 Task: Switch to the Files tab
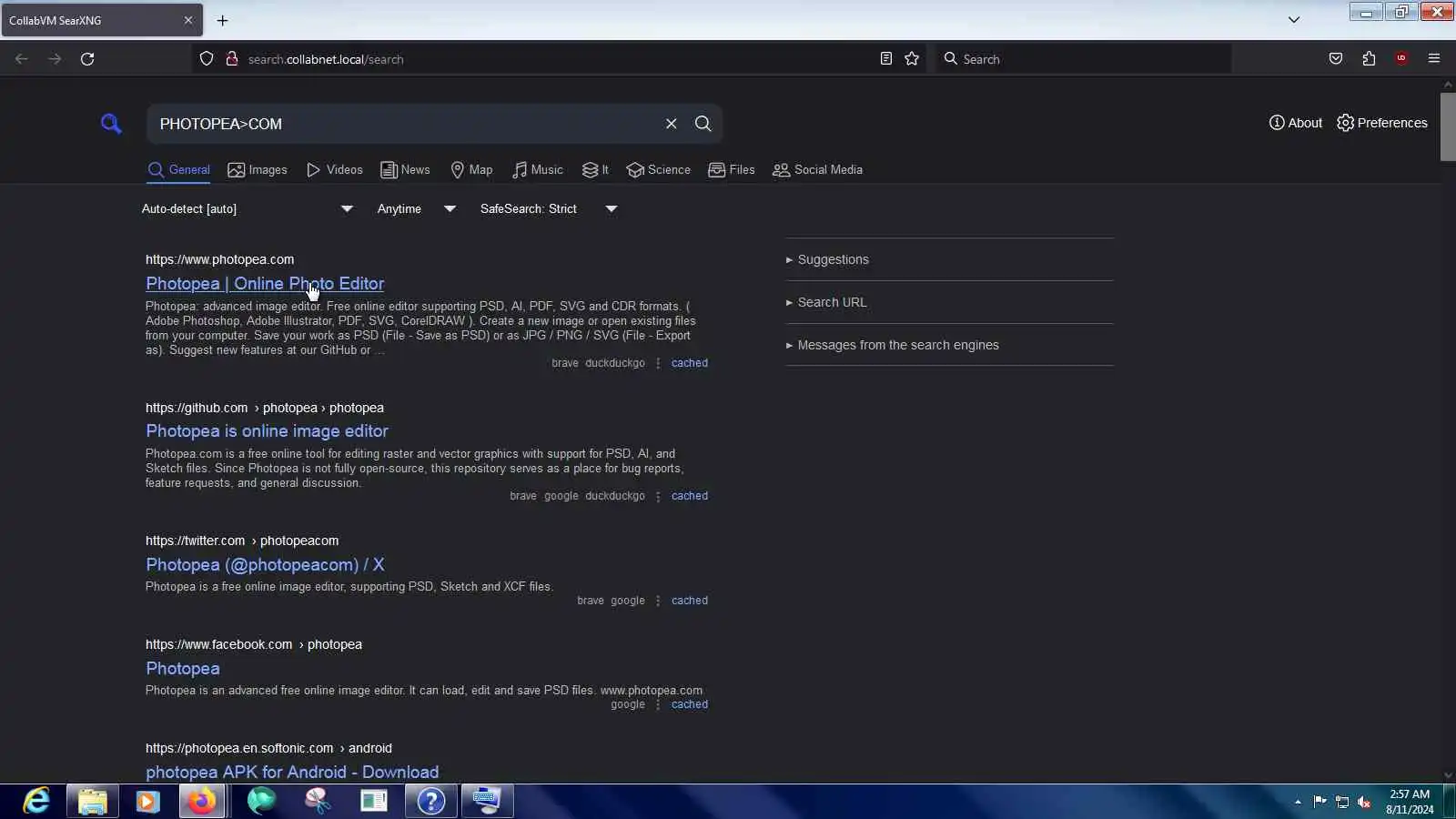732,170
